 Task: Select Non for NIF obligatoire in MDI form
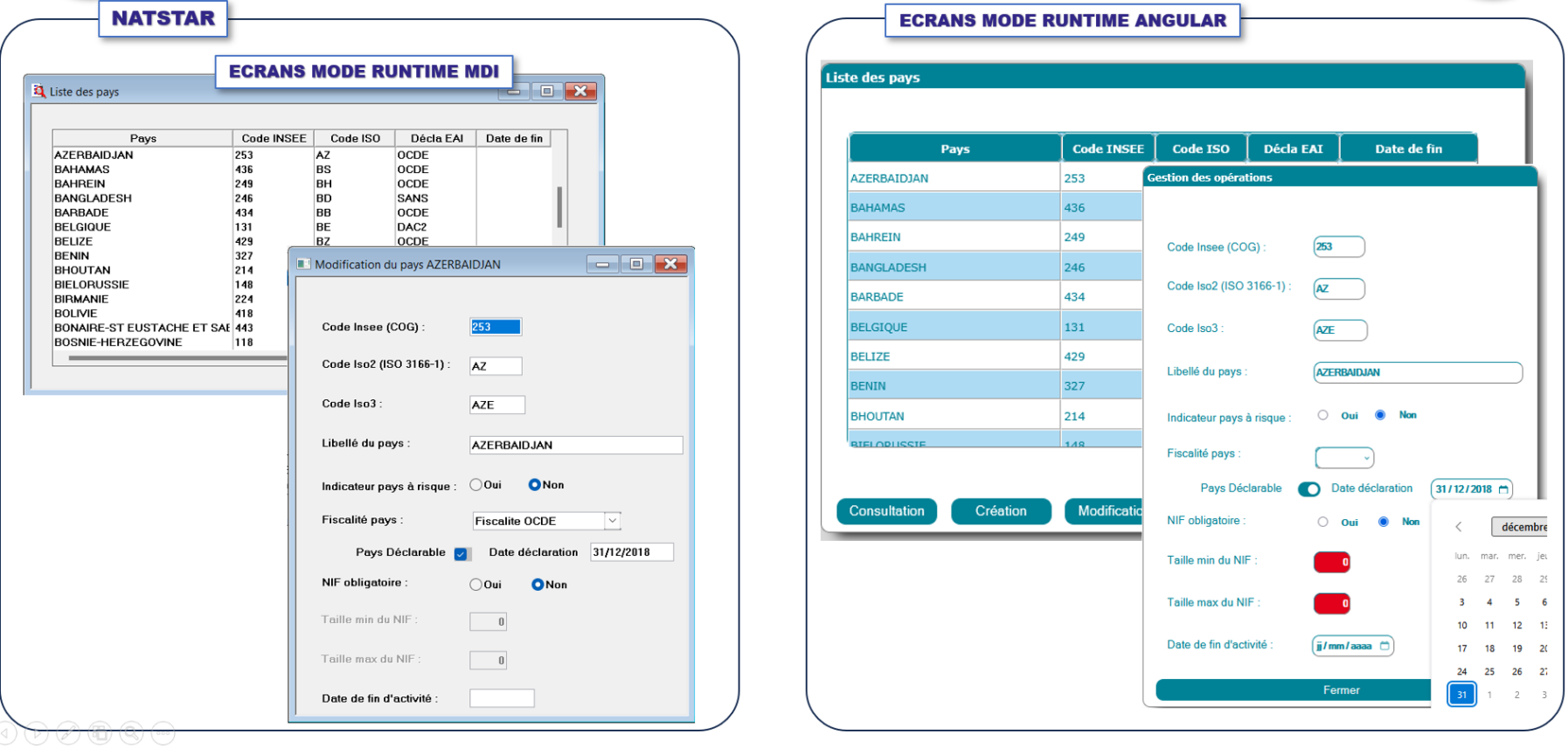(x=538, y=585)
